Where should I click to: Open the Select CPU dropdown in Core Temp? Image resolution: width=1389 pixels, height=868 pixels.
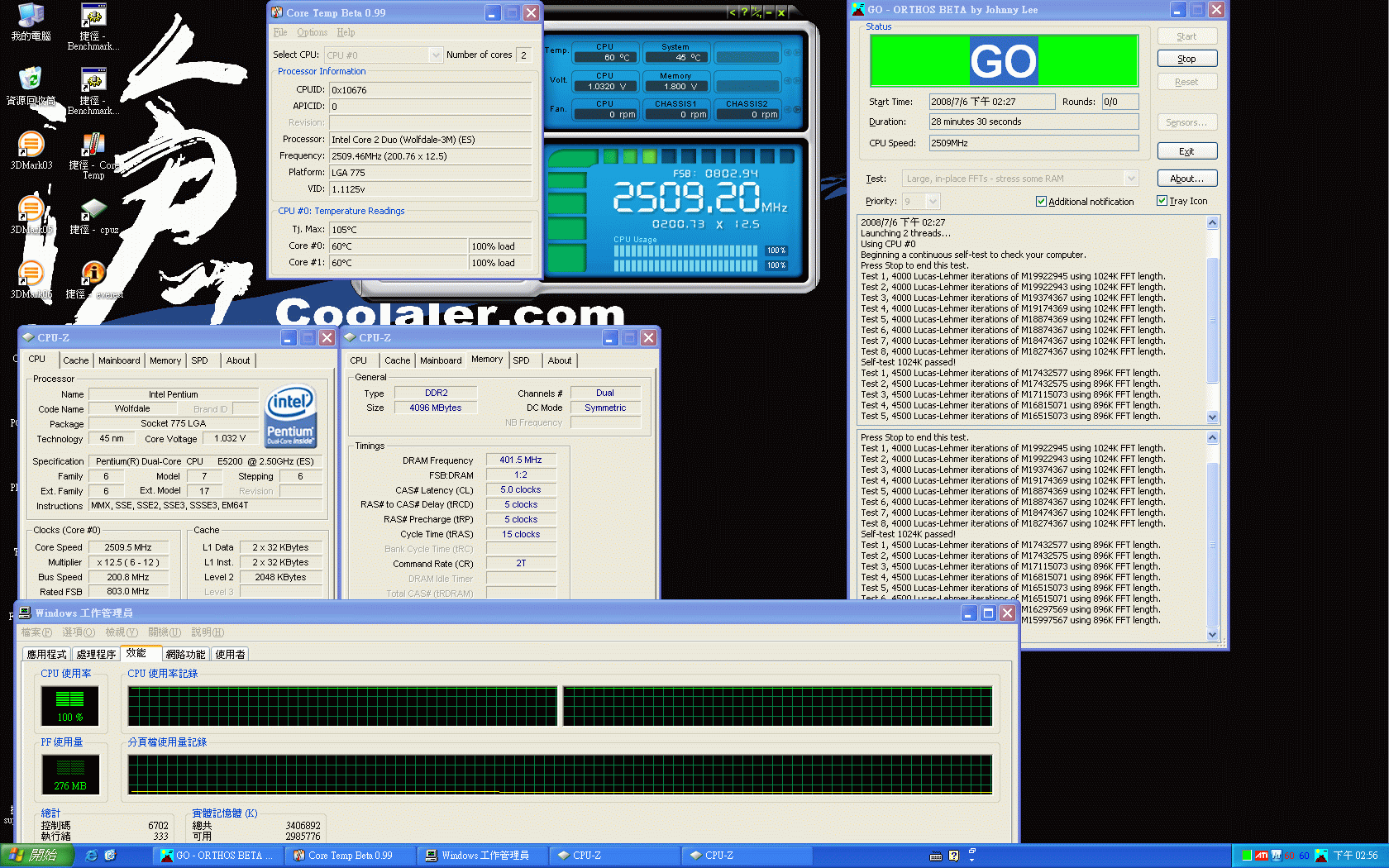coord(436,55)
